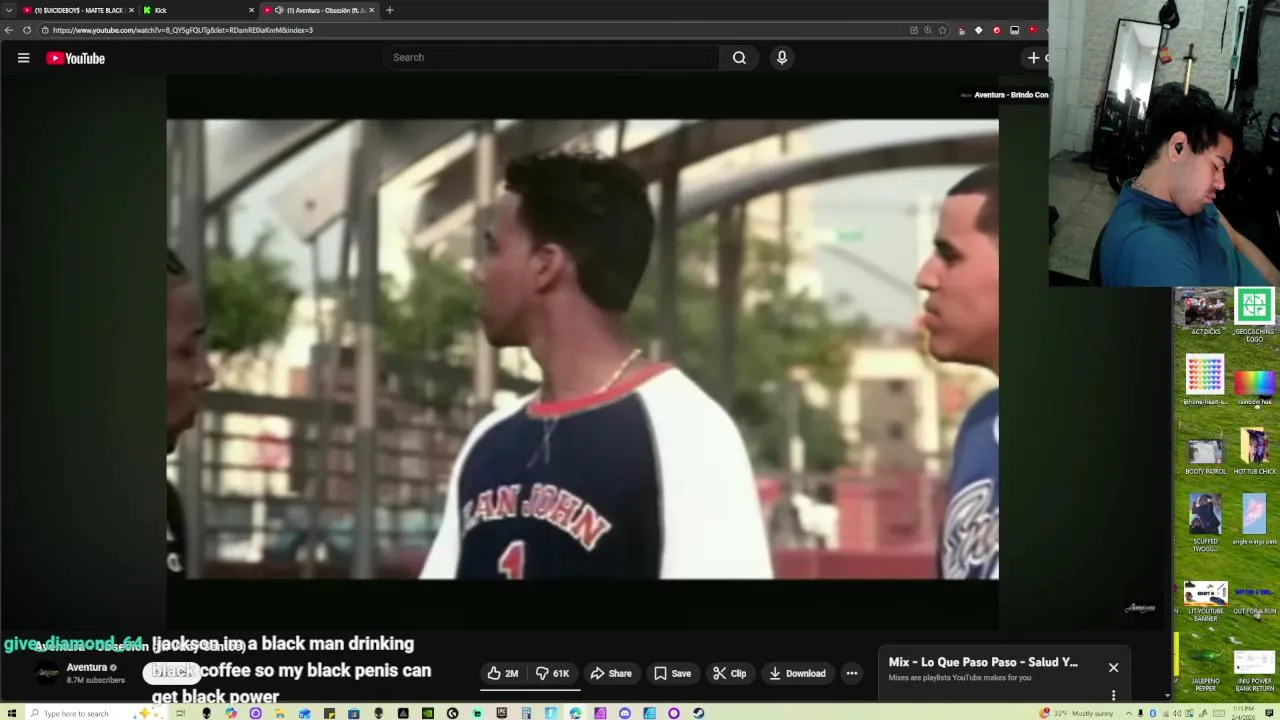Close the Kick browser tab
The width and height of the screenshot is (1280, 720).
pyautogui.click(x=251, y=10)
